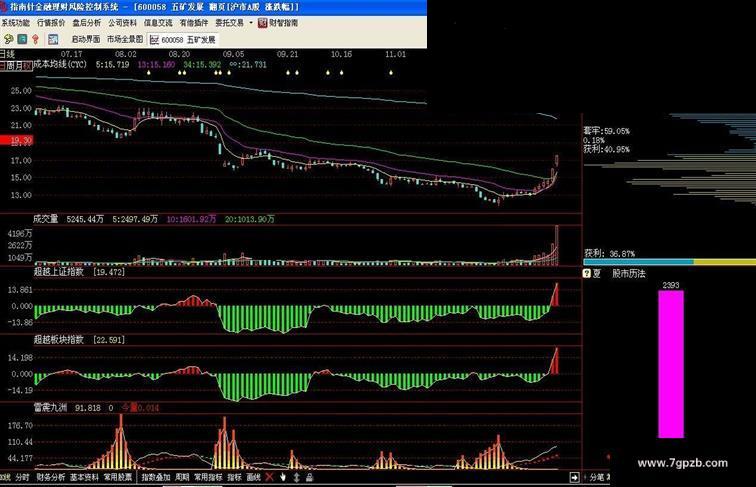This screenshot has width=756, height=487.
Task: Click the right arrow icon near 分笔
Action: (x=574, y=477)
